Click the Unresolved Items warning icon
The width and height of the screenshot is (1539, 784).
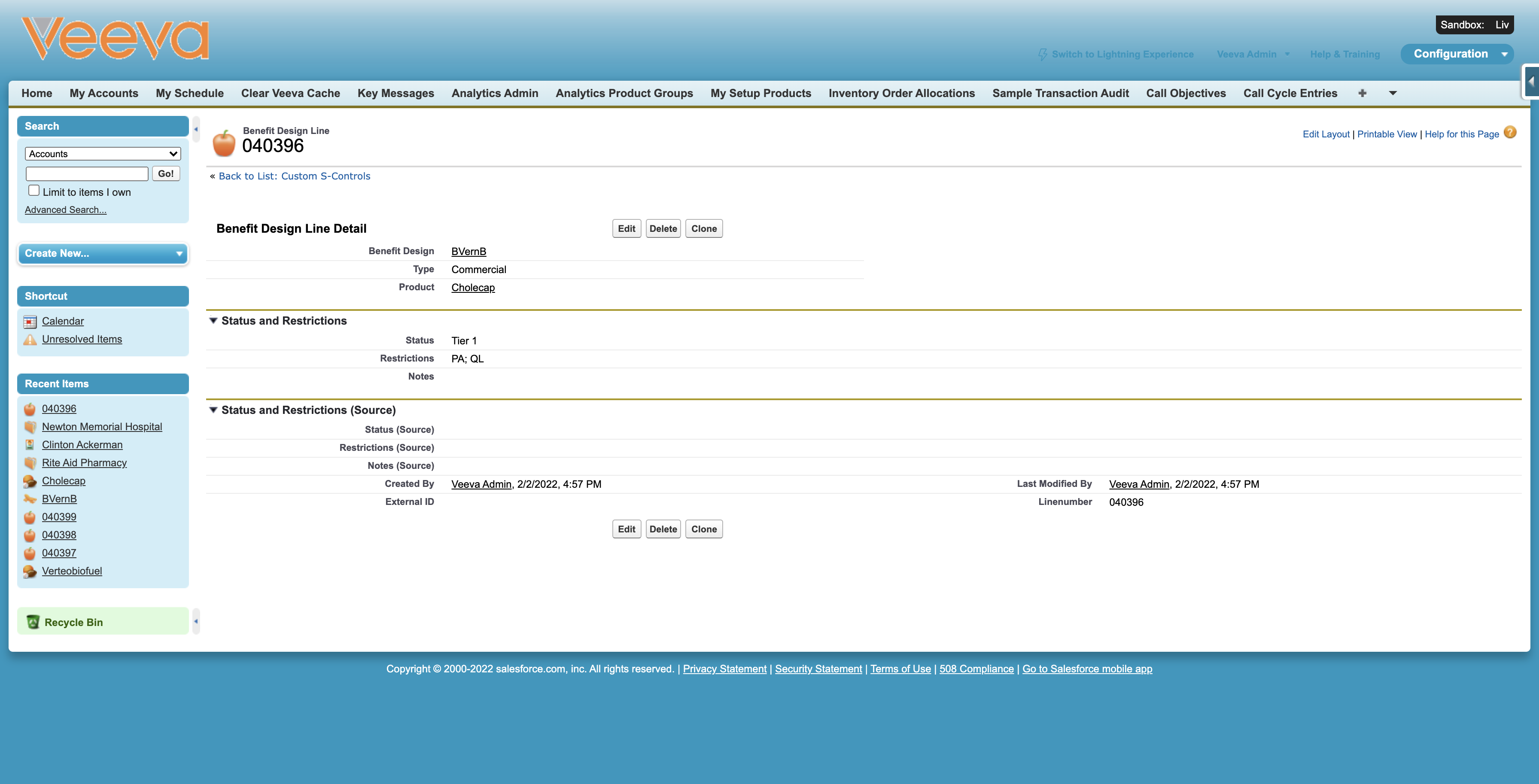(30, 340)
